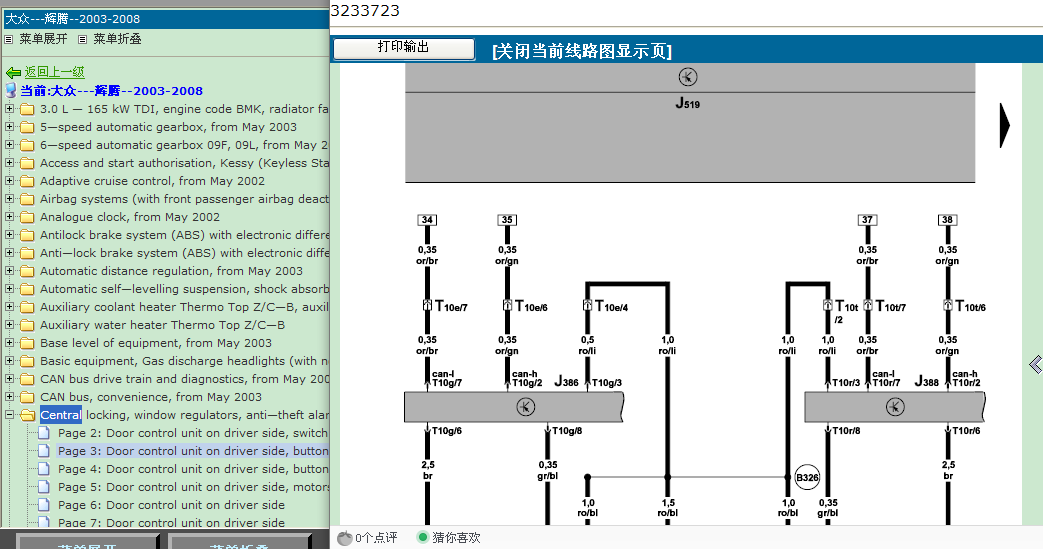Click the J386 door control unit symbol
The height and width of the screenshot is (549, 1043).
click(525, 407)
